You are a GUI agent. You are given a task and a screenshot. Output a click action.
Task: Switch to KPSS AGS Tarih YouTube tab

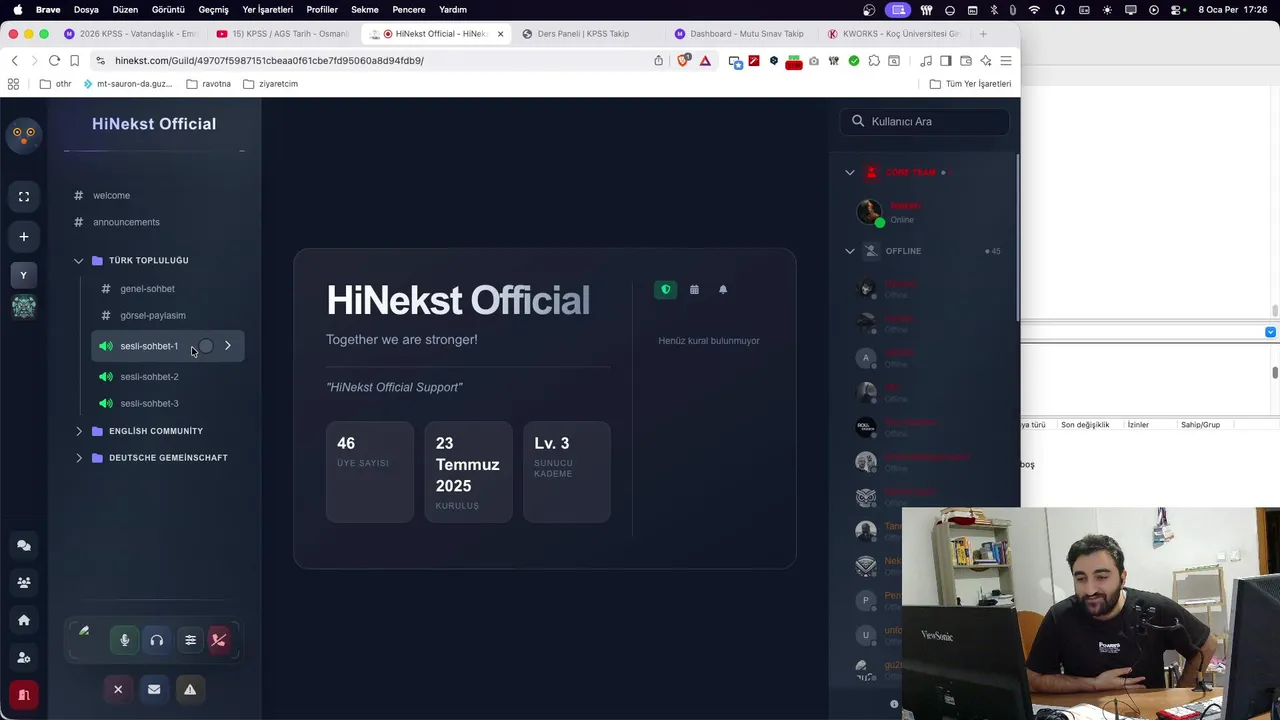tap(284, 34)
